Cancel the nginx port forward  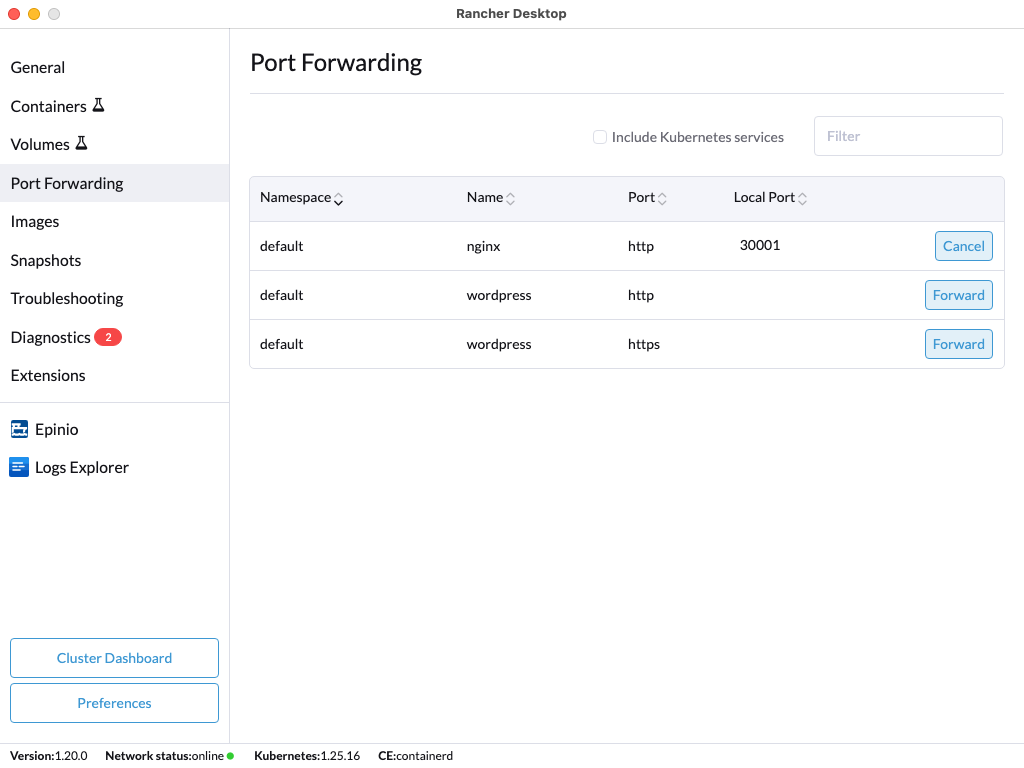(x=963, y=246)
